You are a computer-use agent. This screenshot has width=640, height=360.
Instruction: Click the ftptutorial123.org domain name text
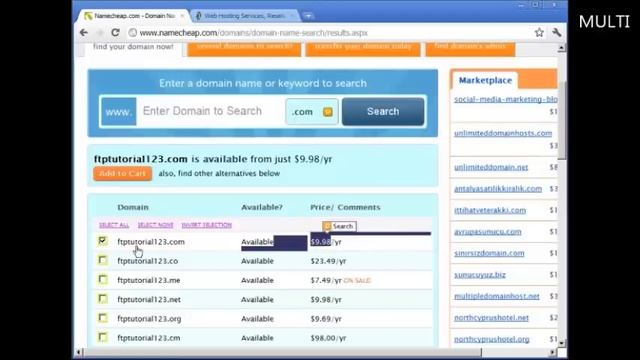coord(149,319)
